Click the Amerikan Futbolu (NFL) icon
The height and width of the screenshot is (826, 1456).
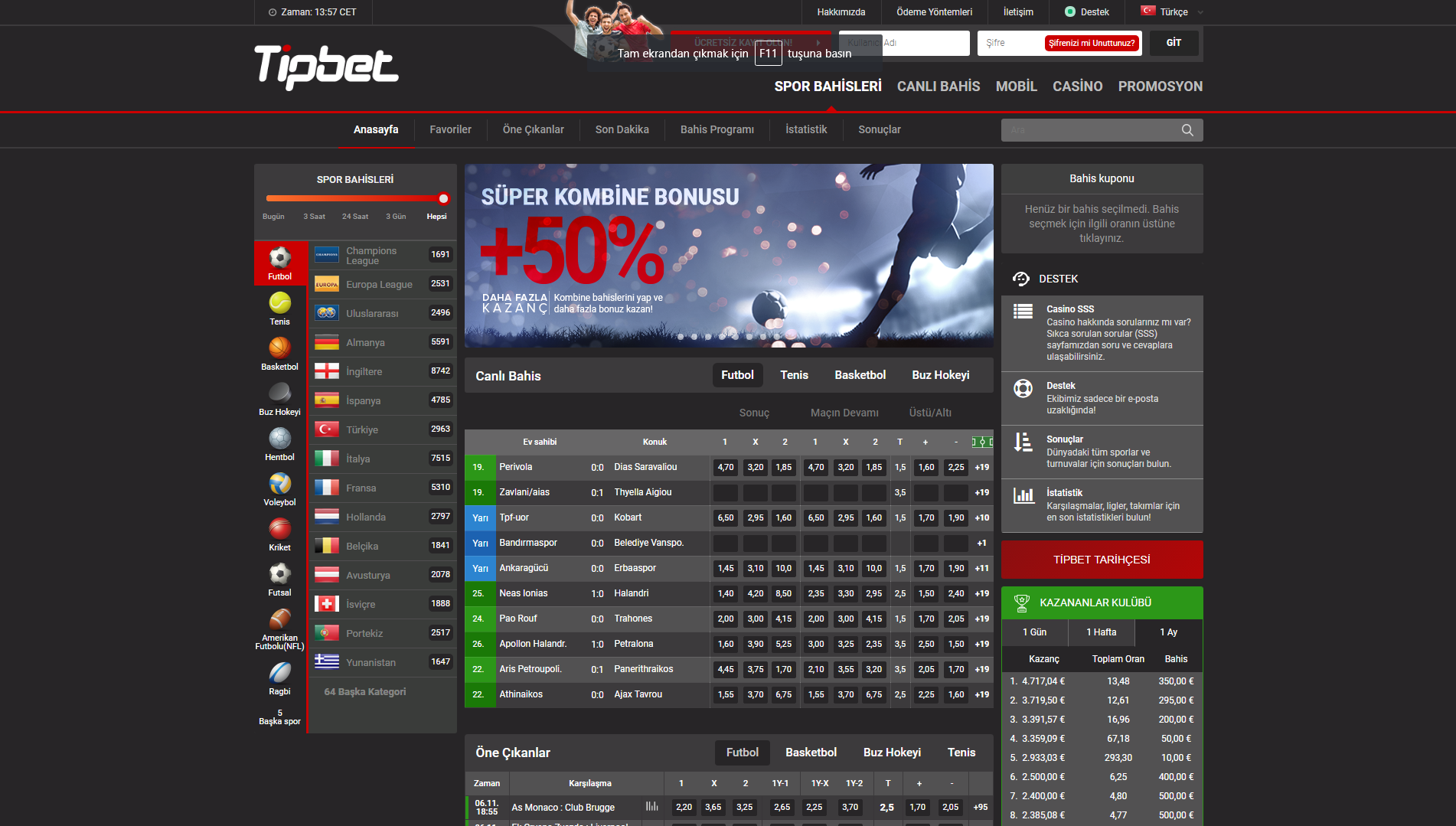point(279,620)
